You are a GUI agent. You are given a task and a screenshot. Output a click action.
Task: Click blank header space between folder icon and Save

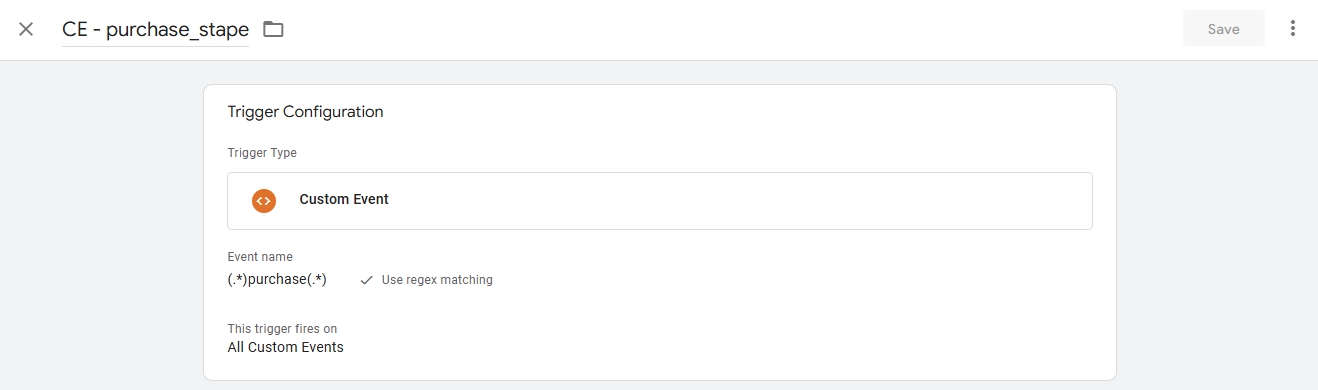tap(730, 29)
